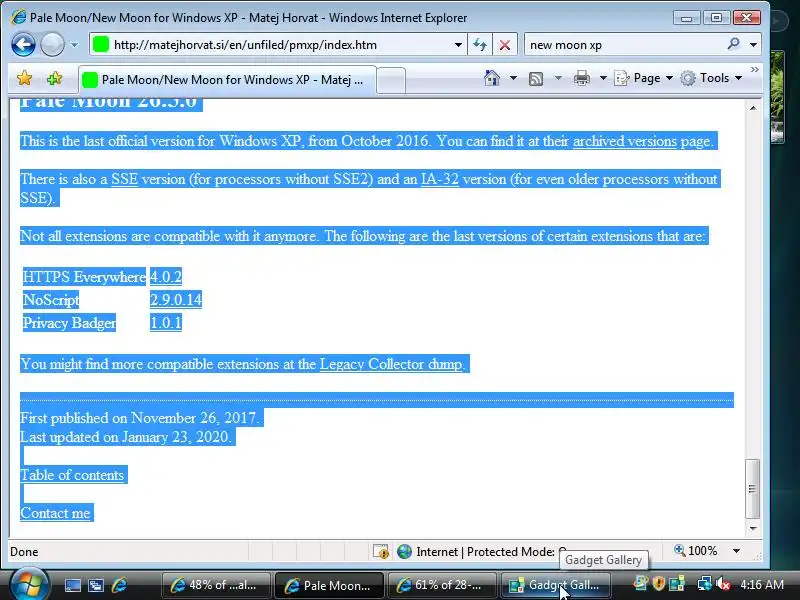Expand the Home button dropdown arrow
The width and height of the screenshot is (800, 600).
513,78
